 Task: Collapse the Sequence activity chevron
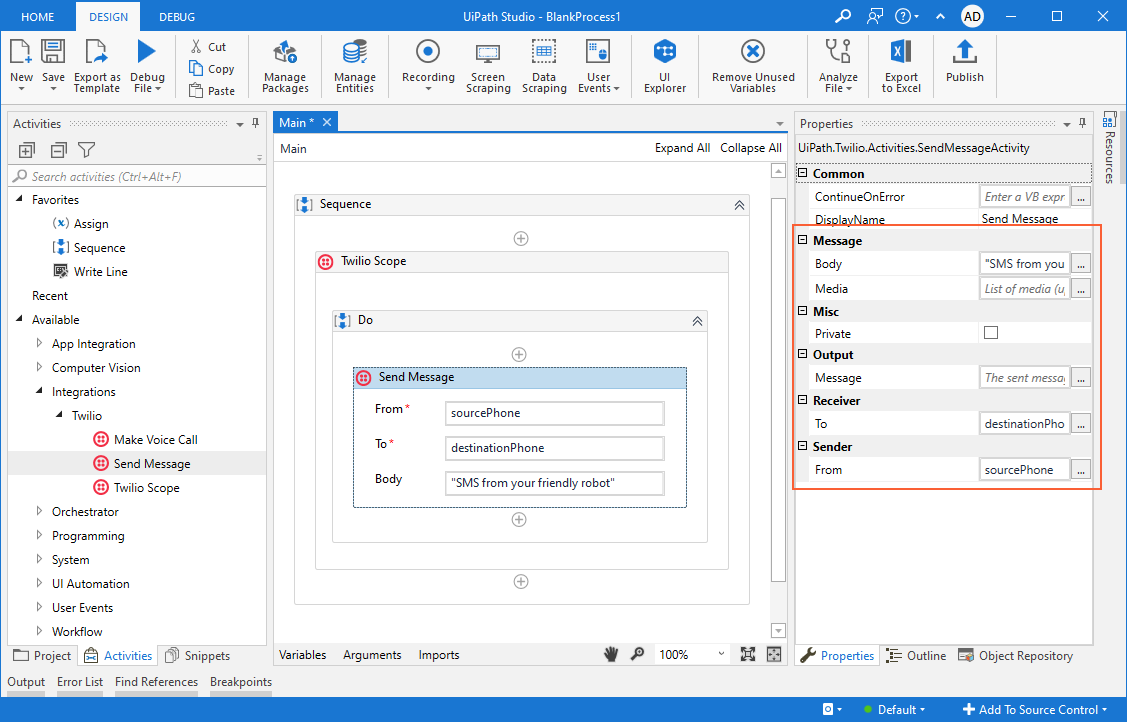tap(739, 205)
